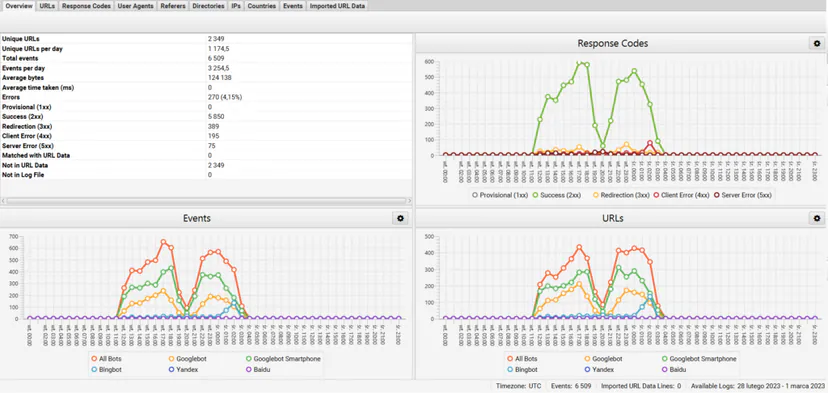Select the Provisional (1xx) table row
This screenshot has width=828, height=393.
click(206, 107)
